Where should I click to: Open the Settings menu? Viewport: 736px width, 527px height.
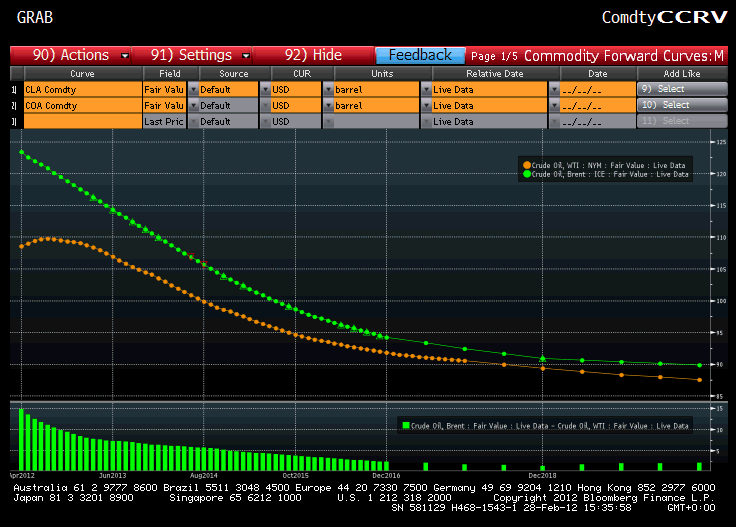[x=190, y=55]
